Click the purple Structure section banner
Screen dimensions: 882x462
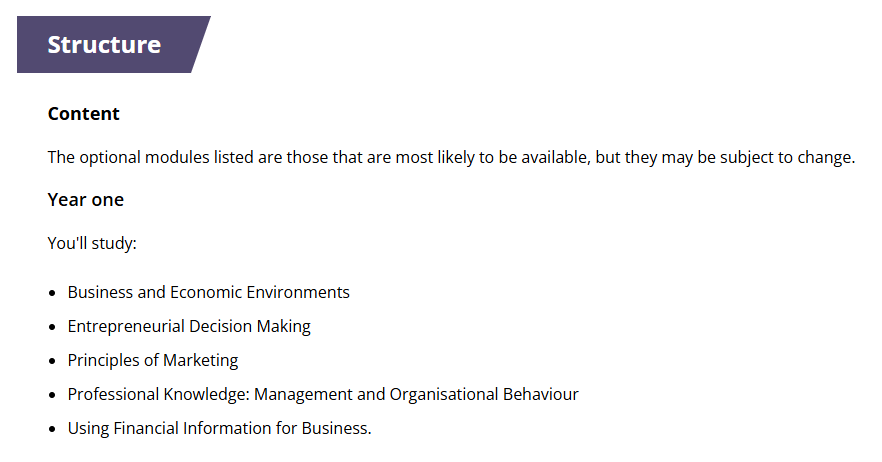(104, 45)
